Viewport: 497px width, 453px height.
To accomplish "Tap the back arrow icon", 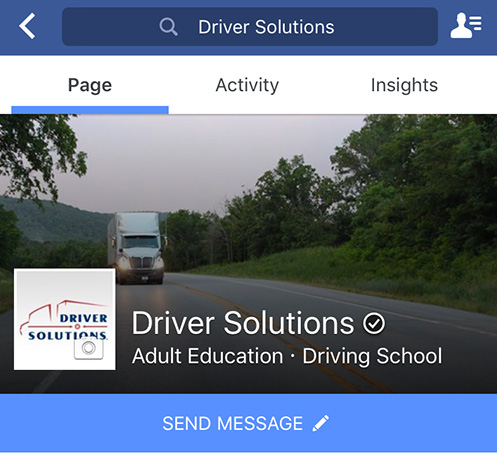I will pos(27,26).
